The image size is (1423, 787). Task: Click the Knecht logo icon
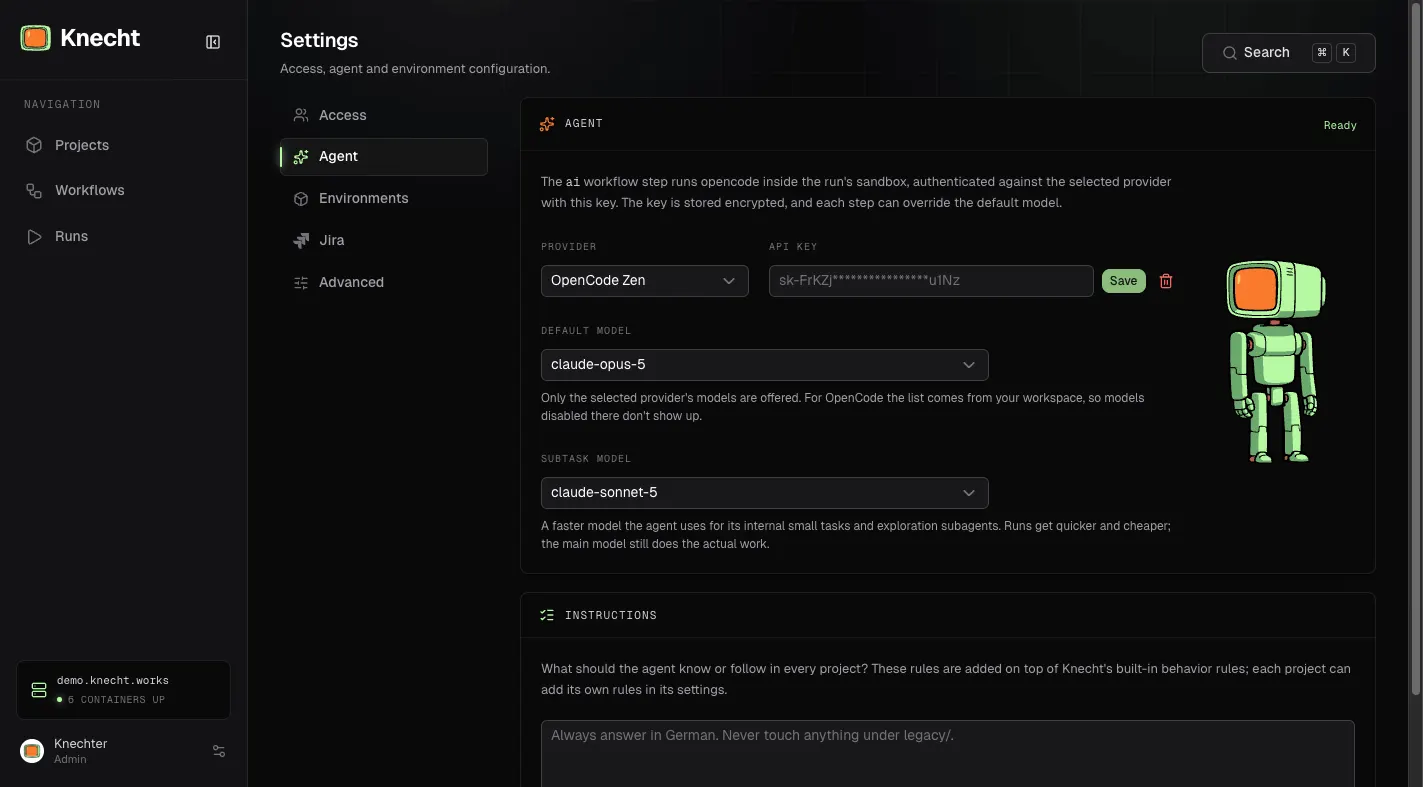click(x=35, y=39)
